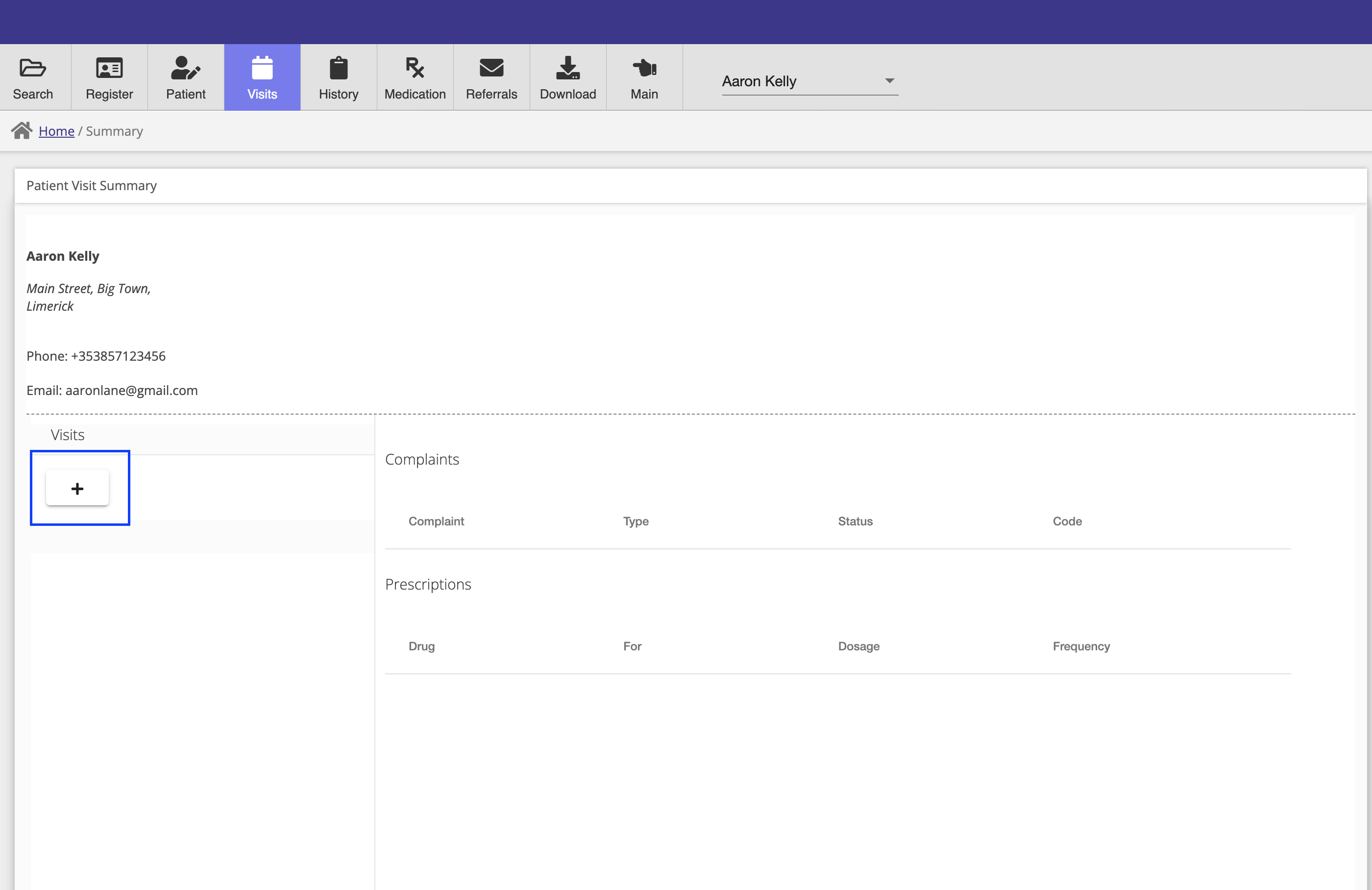Sort by Complaint column header

coord(437,521)
